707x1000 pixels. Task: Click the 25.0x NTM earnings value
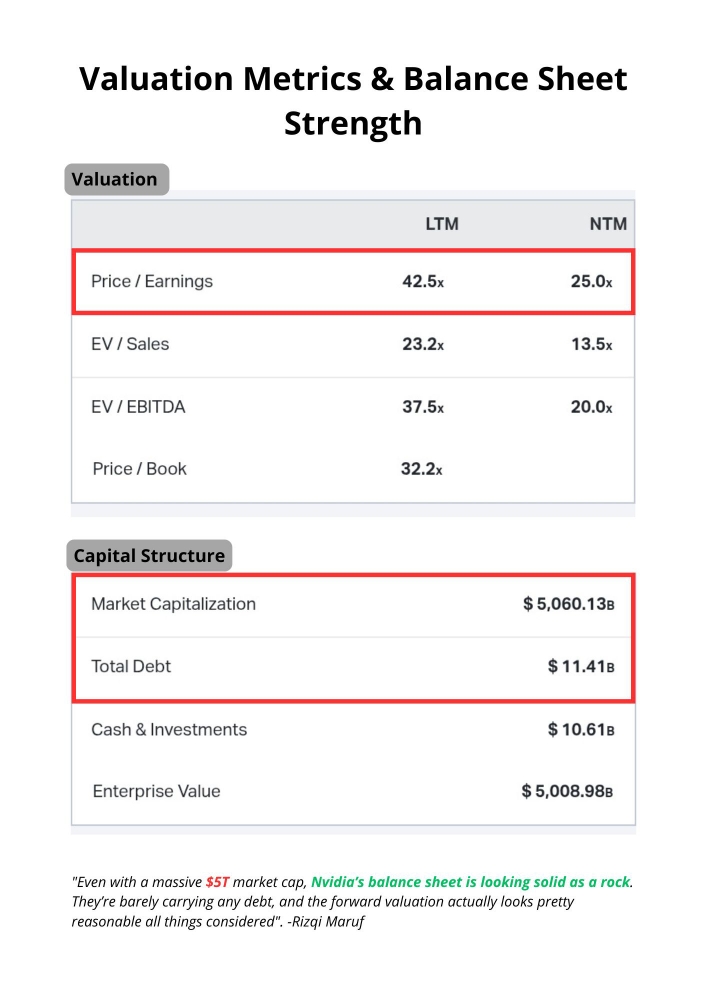(591, 282)
